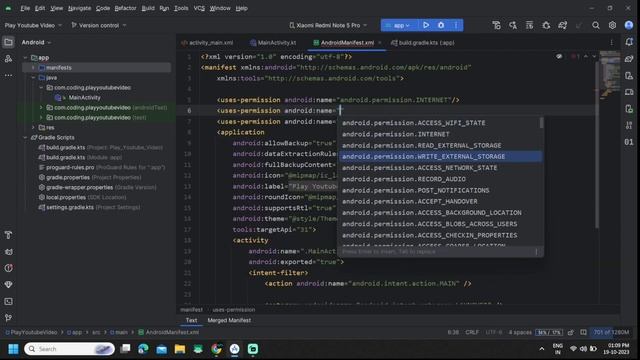This screenshot has height=360, width=640.
Task: Open the Resource Manager sidebar icon
Action: (x=8, y=59)
